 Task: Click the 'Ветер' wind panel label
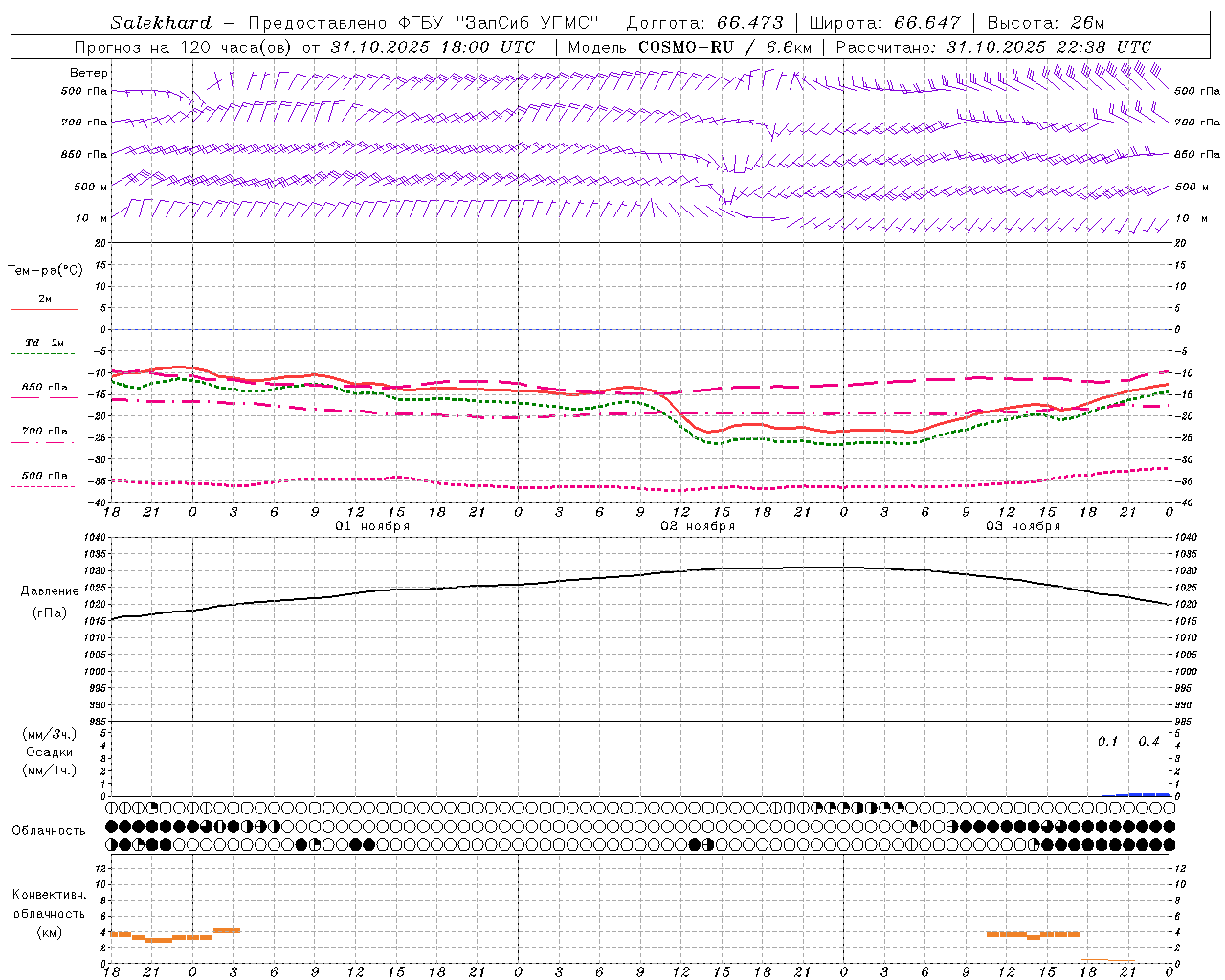click(x=89, y=73)
